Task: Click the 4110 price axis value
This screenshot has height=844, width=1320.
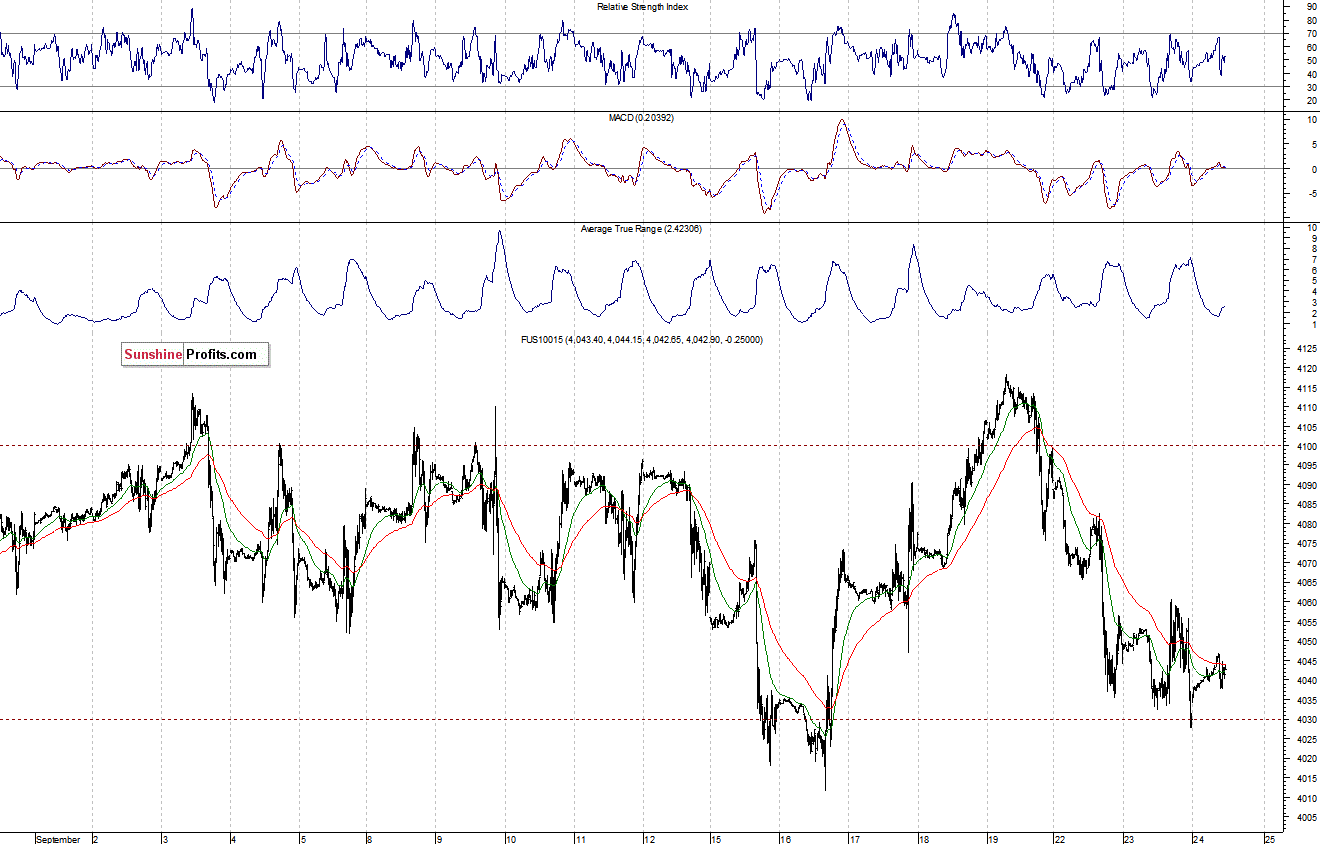Action: [x=1306, y=408]
